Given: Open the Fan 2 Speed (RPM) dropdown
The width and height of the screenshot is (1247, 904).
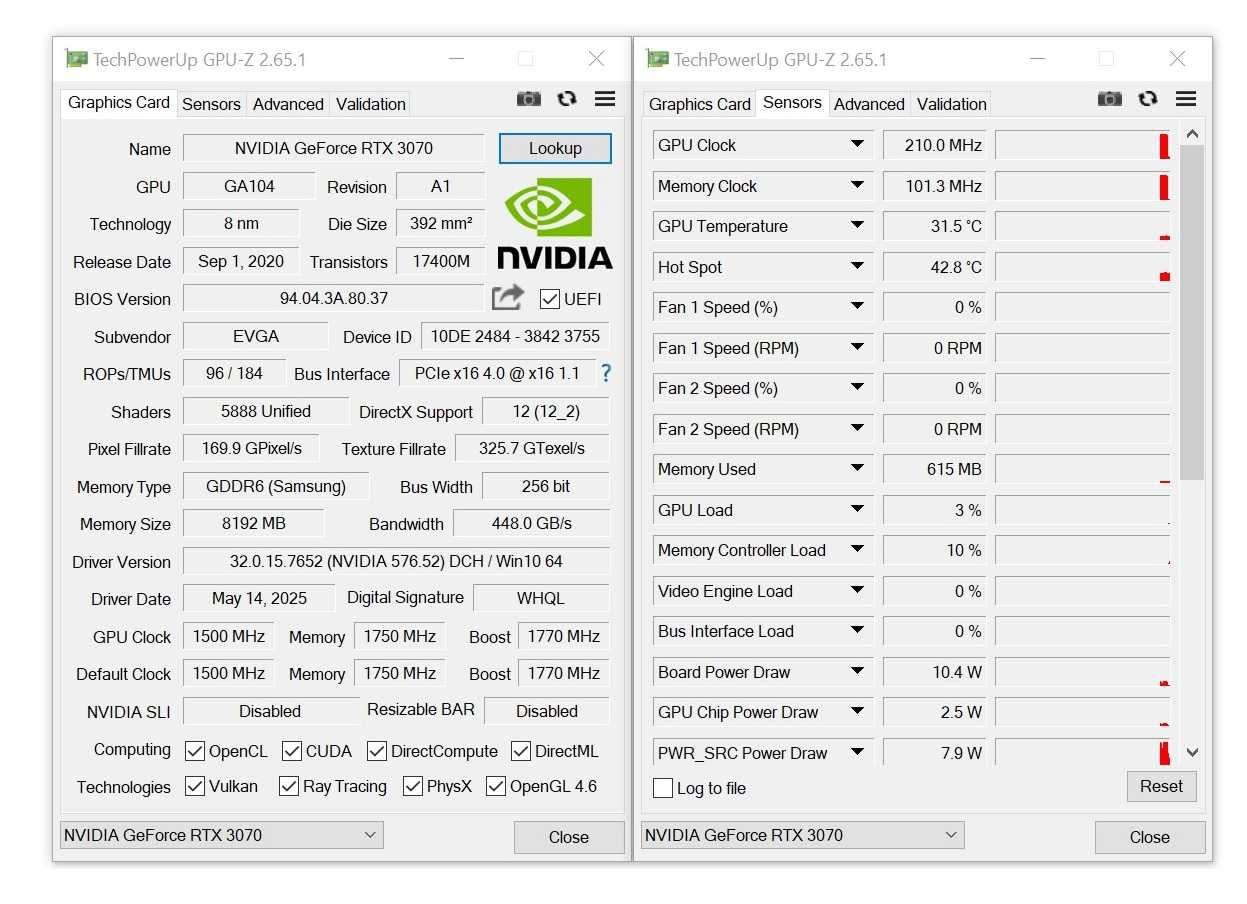Looking at the screenshot, I should tap(857, 429).
